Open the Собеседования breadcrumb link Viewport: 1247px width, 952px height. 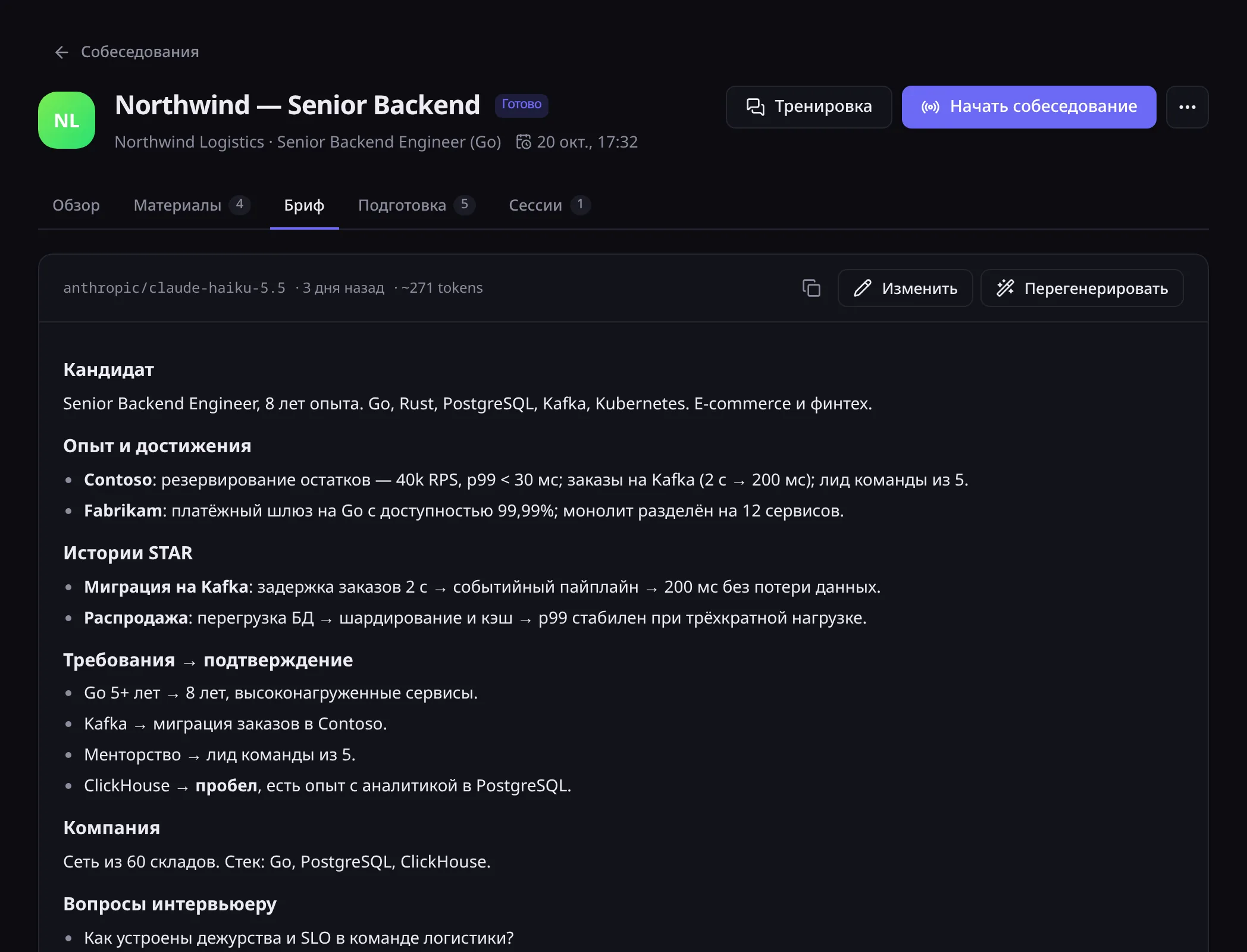coord(140,52)
